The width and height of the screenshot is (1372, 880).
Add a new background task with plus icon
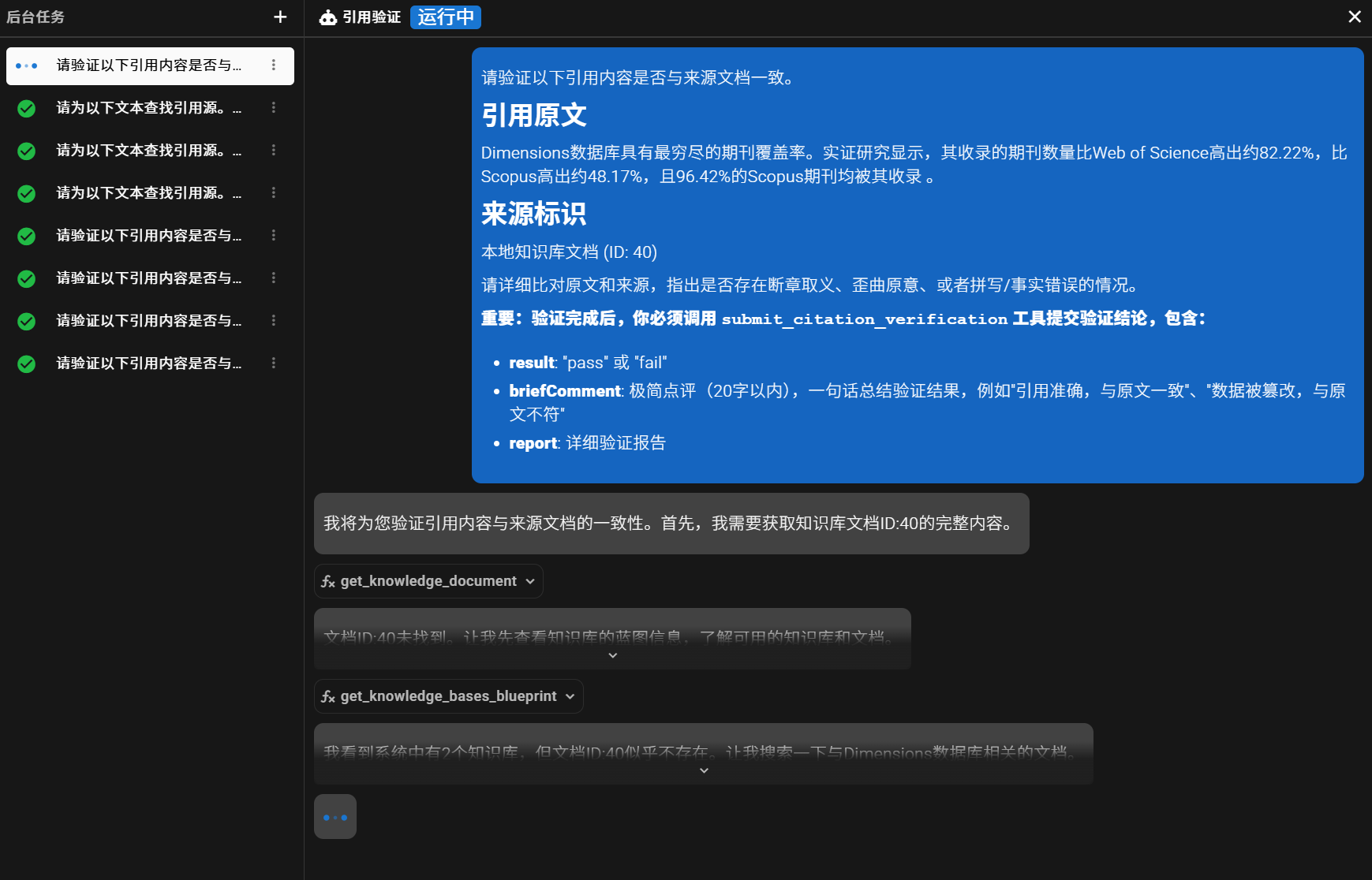[279, 17]
